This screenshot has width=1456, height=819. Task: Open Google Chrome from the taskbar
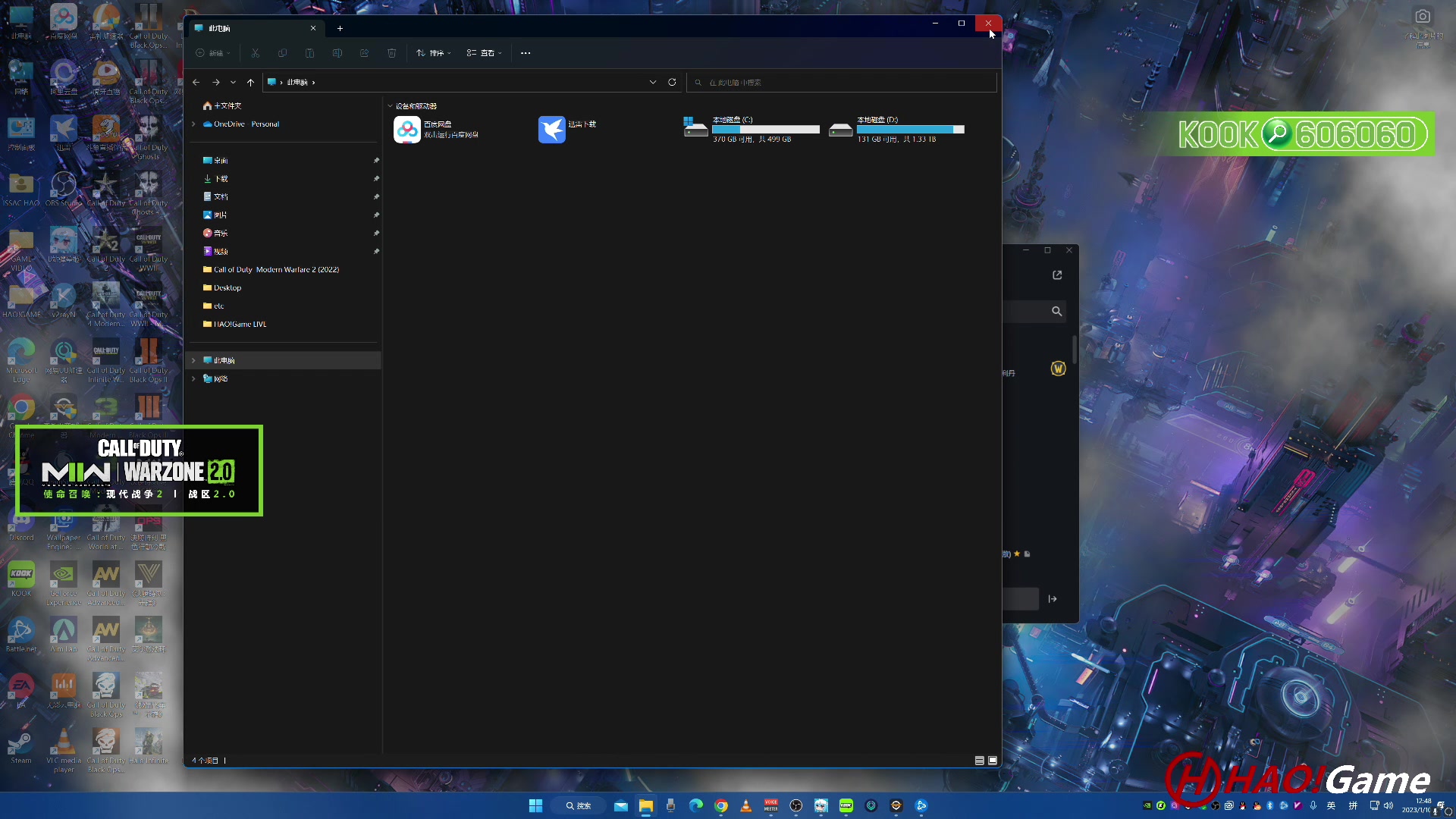point(721,805)
